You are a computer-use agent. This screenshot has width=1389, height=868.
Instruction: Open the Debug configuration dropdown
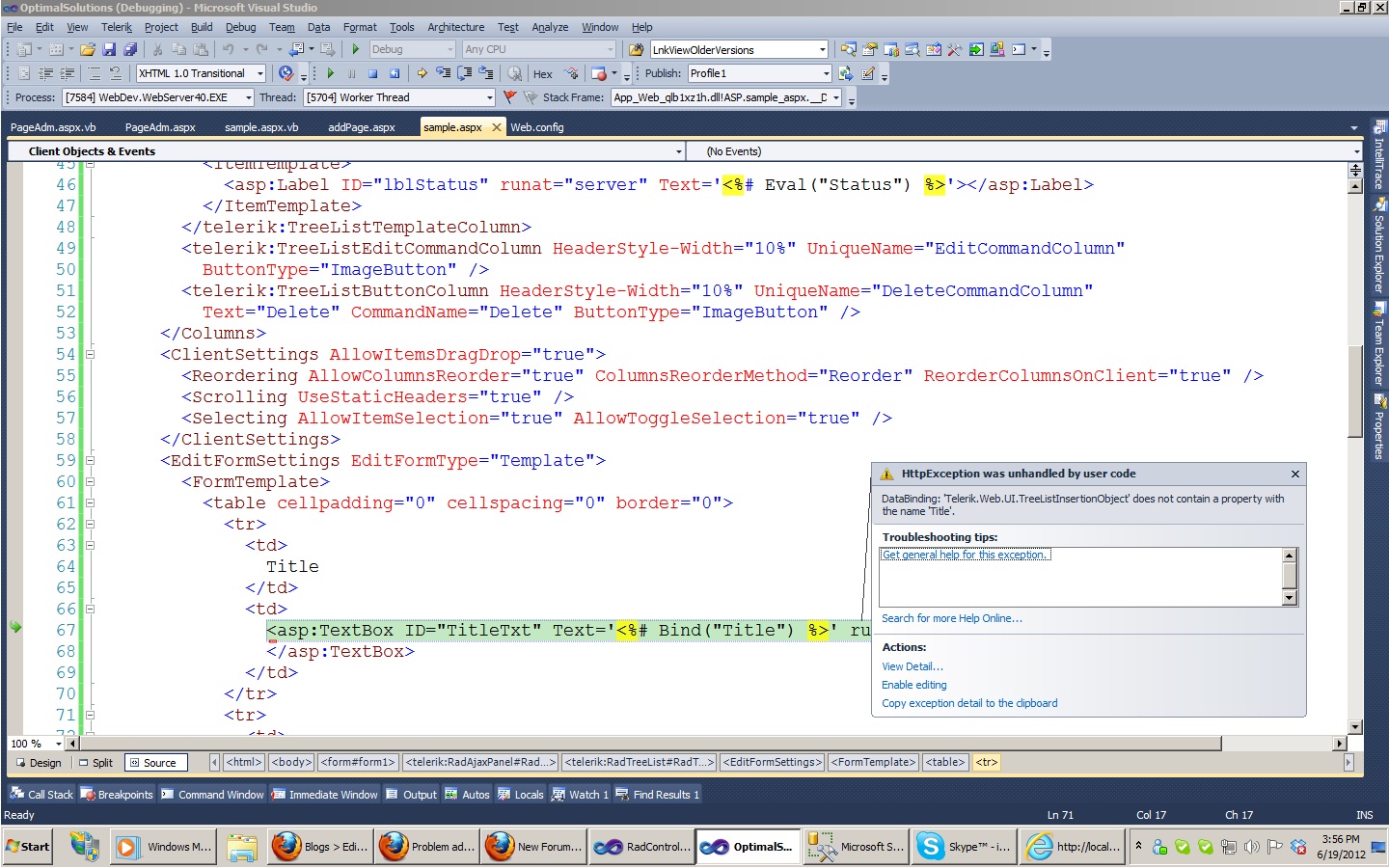[412, 49]
